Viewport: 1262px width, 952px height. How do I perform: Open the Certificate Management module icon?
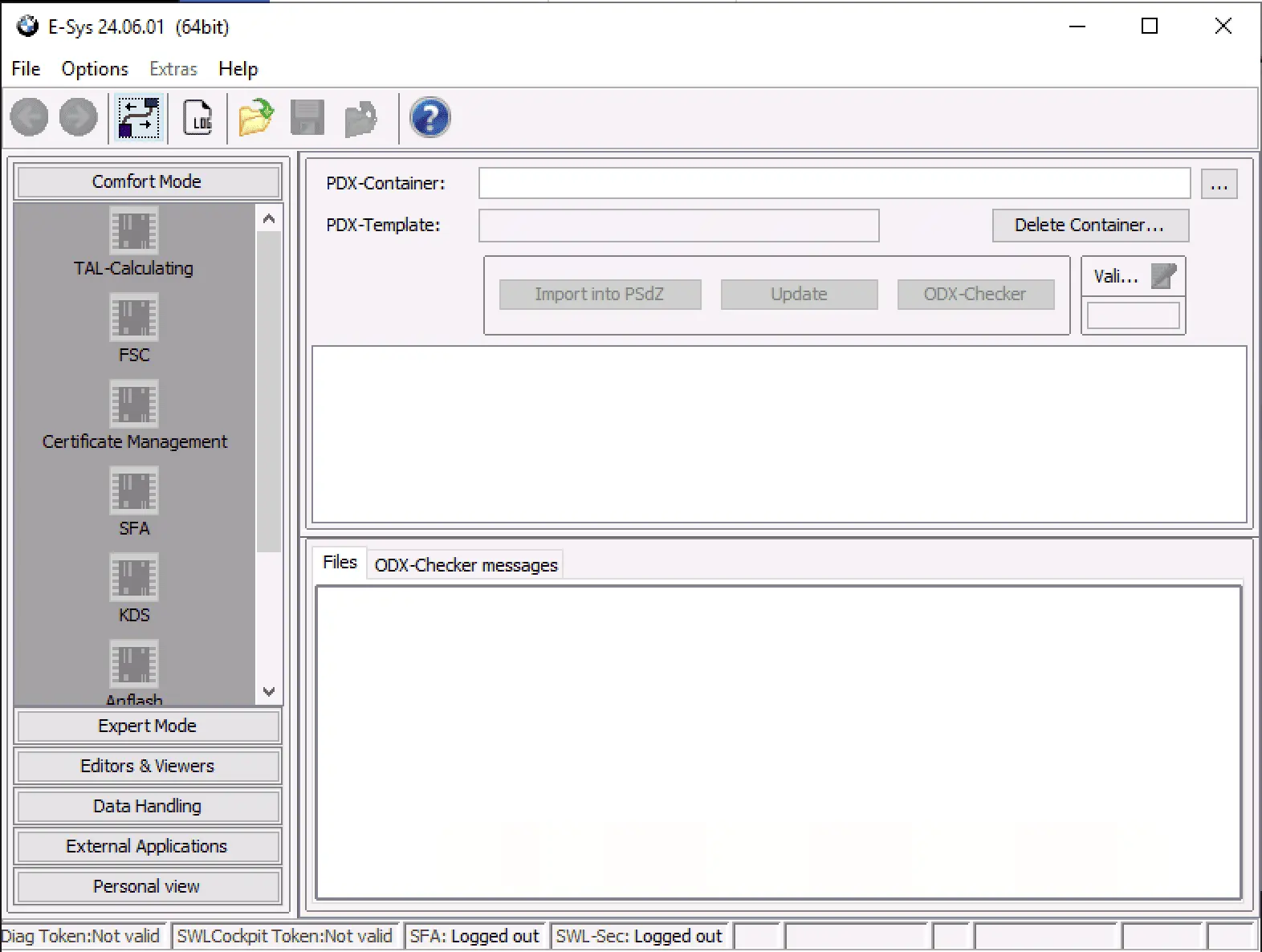point(134,404)
